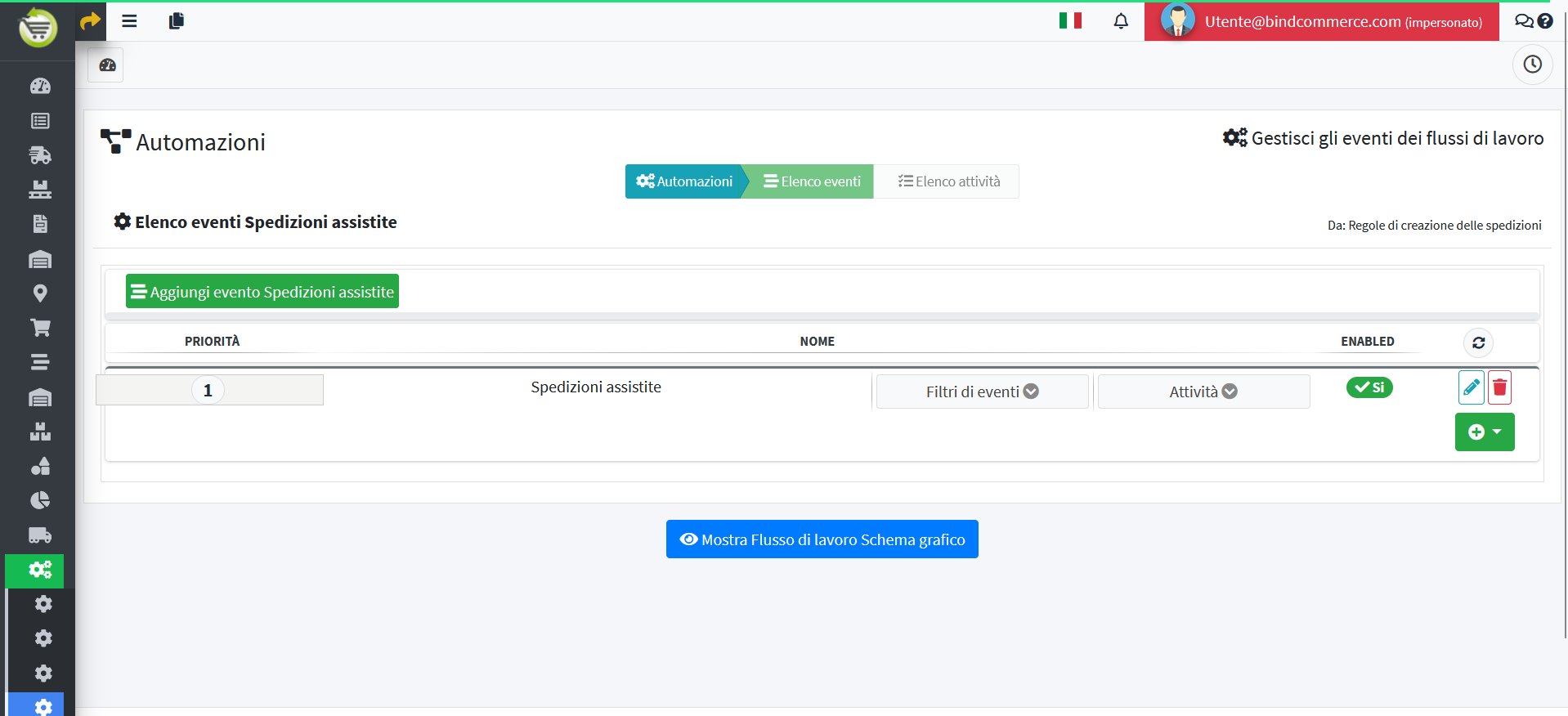The height and width of the screenshot is (716, 1568).
Task: Switch to the Elenco attività tab
Action: coord(948,181)
